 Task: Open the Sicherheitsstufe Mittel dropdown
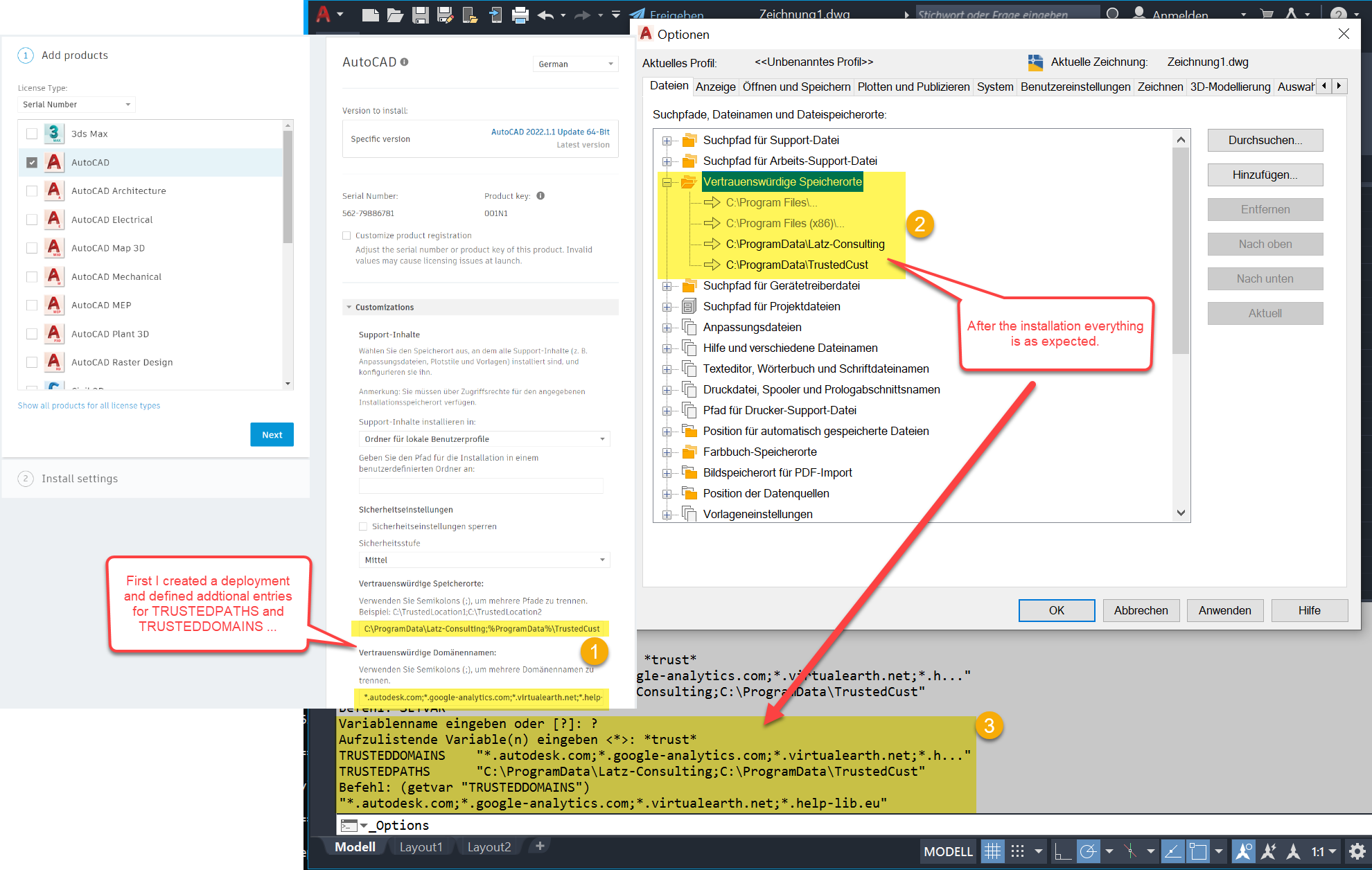coord(484,560)
